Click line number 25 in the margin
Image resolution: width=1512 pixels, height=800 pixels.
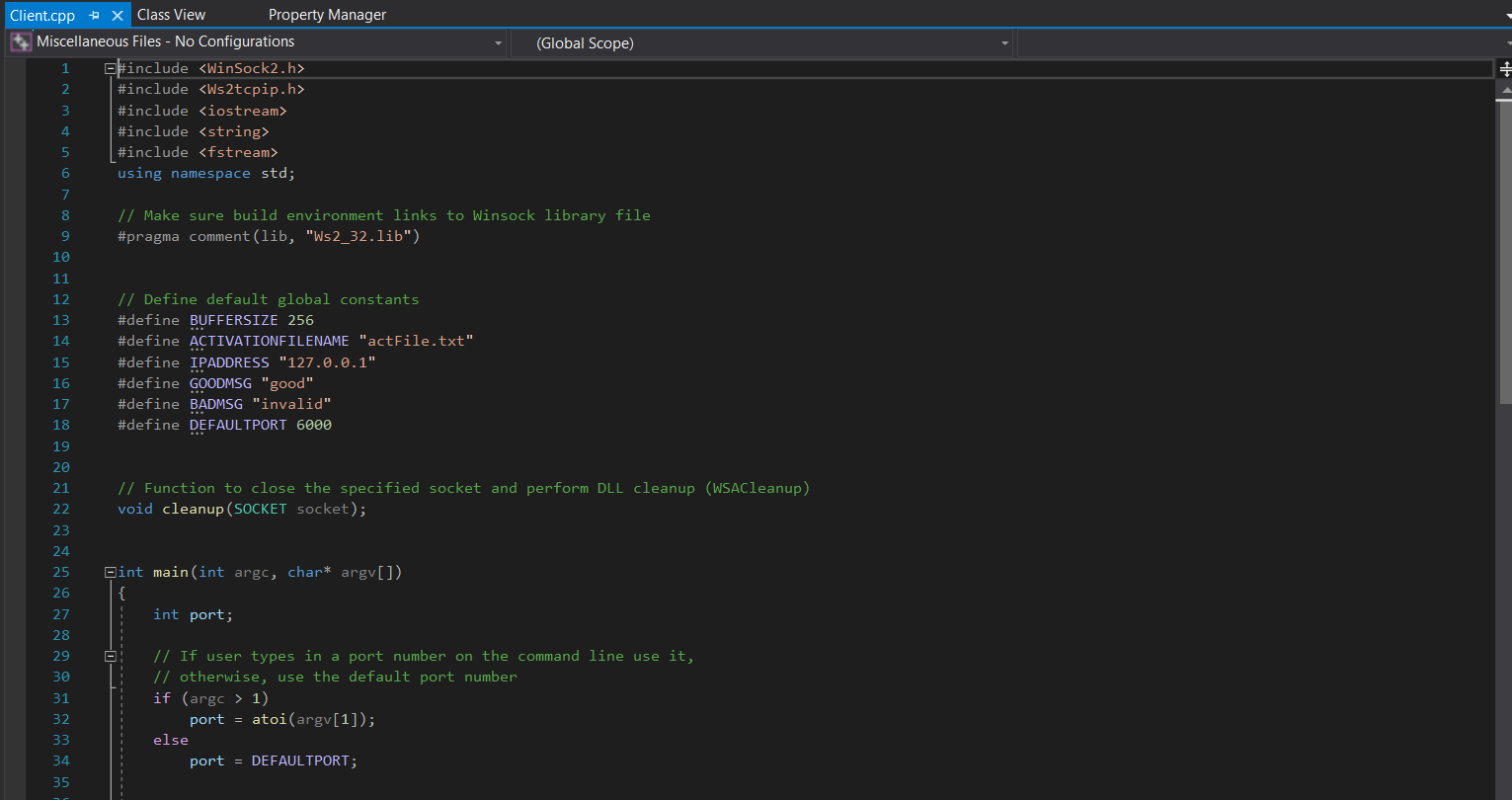[60, 572]
